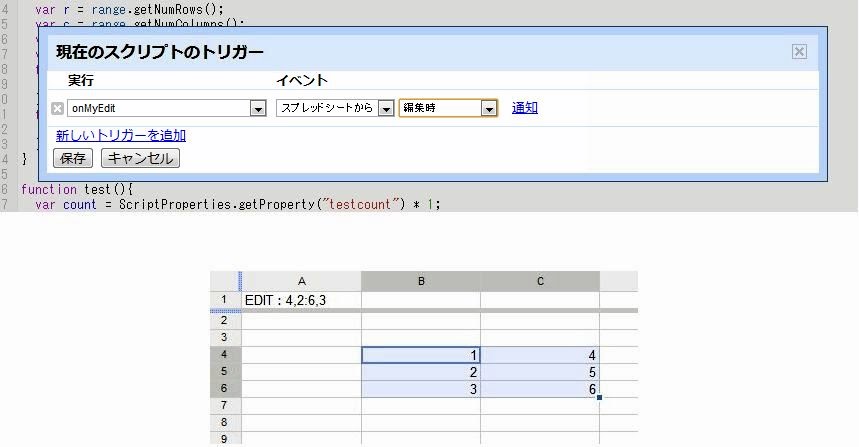Open the onMyEdit function dropdown
Viewport: 859px width, 447px height.
pyautogui.click(x=257, y=108)
